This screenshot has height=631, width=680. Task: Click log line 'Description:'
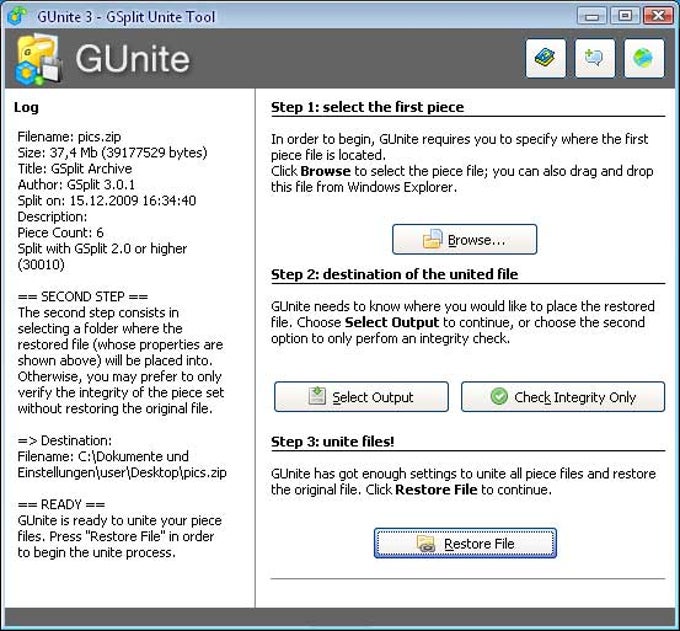pyautogui.click(x=52, y=217)
